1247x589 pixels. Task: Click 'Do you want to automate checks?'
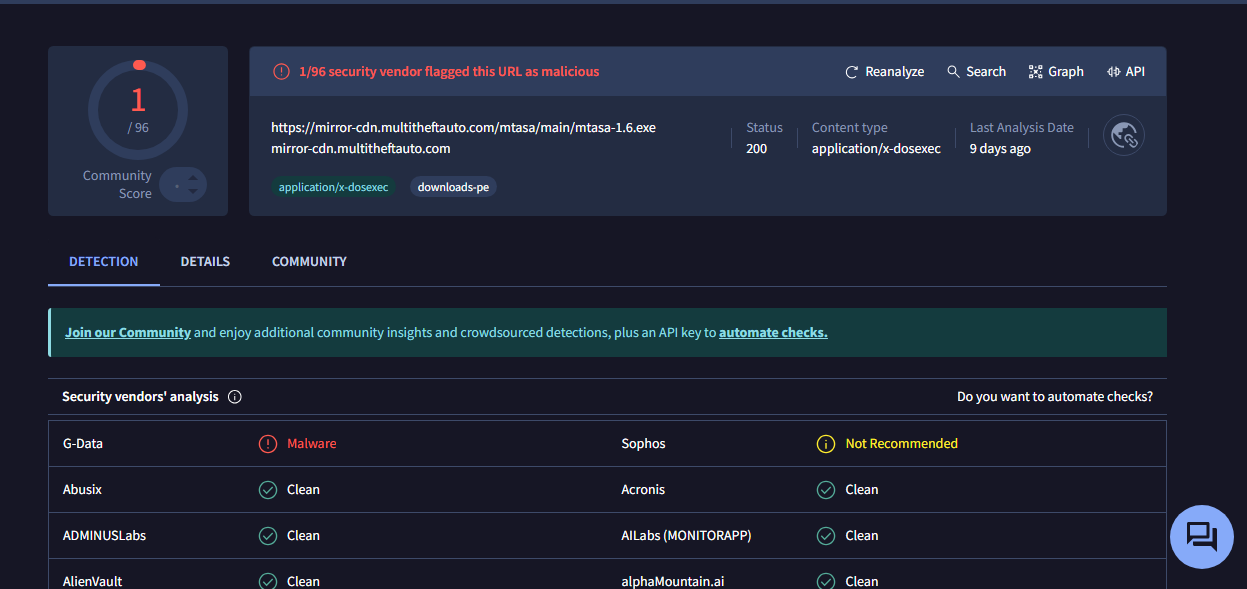1054,397
